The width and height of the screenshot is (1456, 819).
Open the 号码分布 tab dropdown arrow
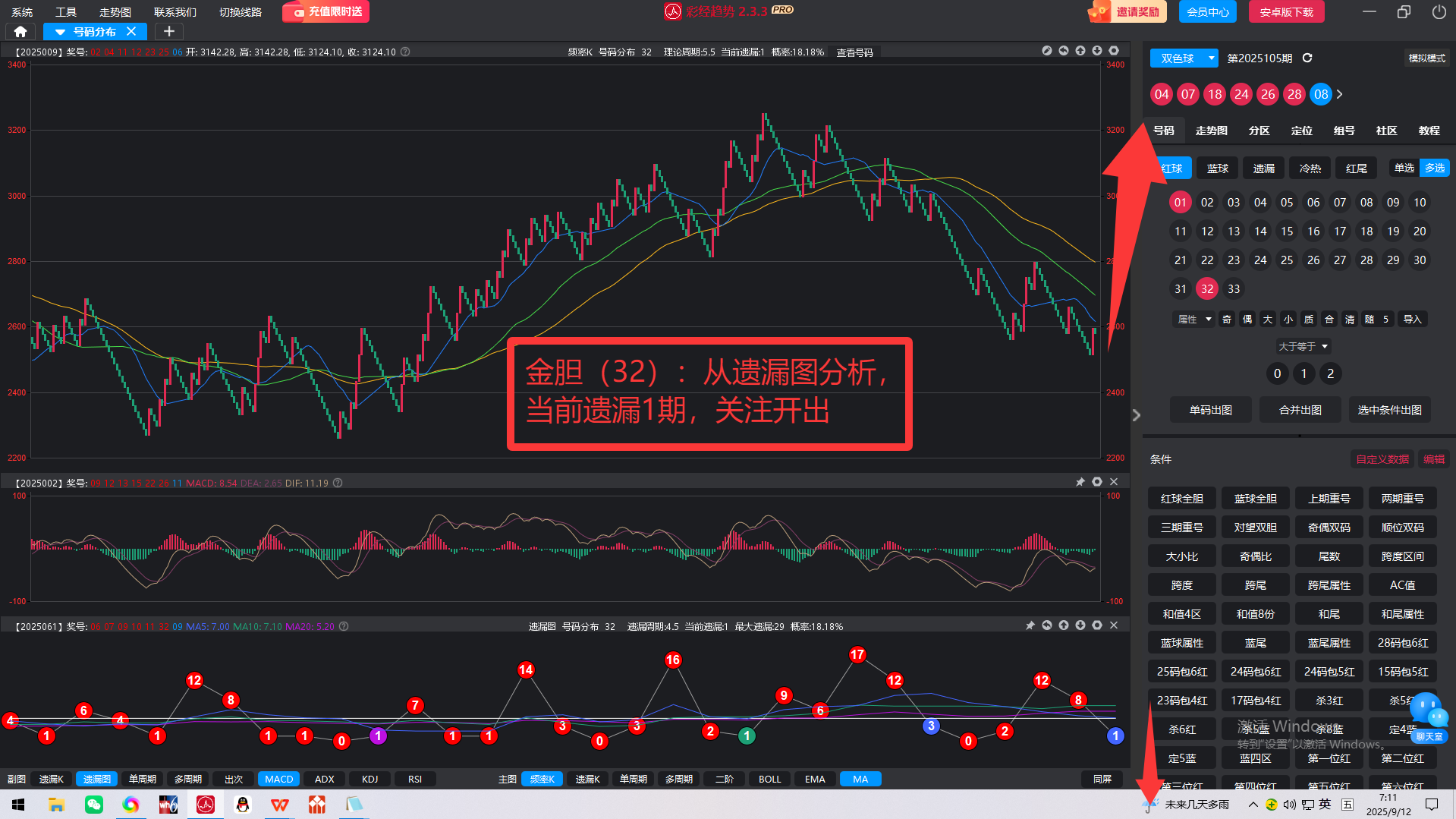(x=60, y=32)
